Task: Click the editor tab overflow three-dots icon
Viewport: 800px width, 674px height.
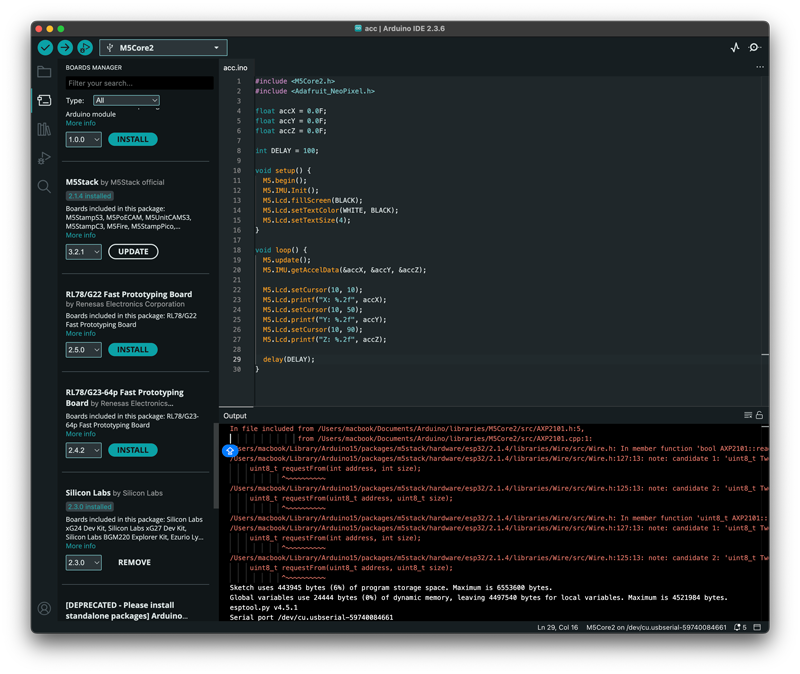Action: [x=760, y=67]
